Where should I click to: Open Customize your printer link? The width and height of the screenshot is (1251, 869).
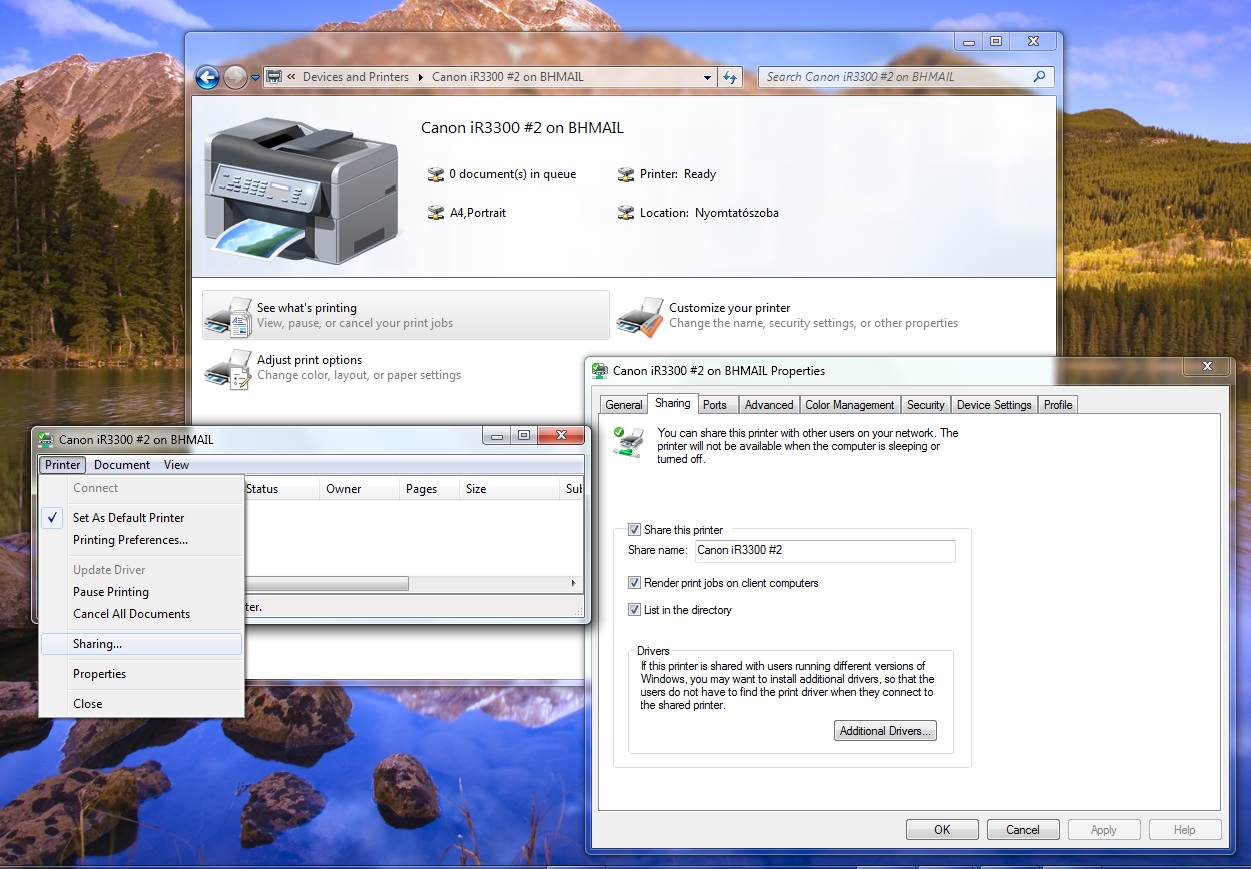(730, 308)
